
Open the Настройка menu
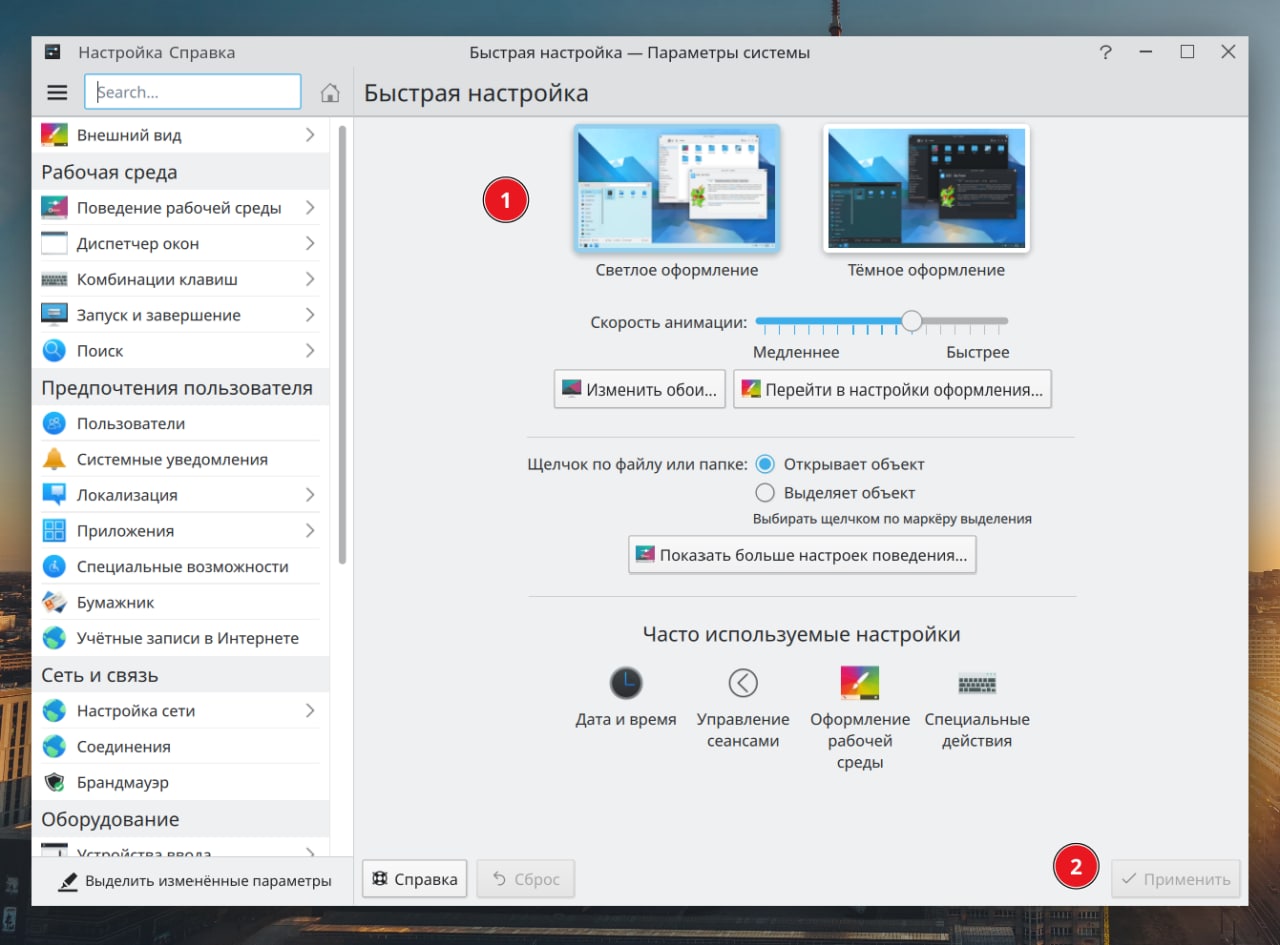click(x=119, y=53)
